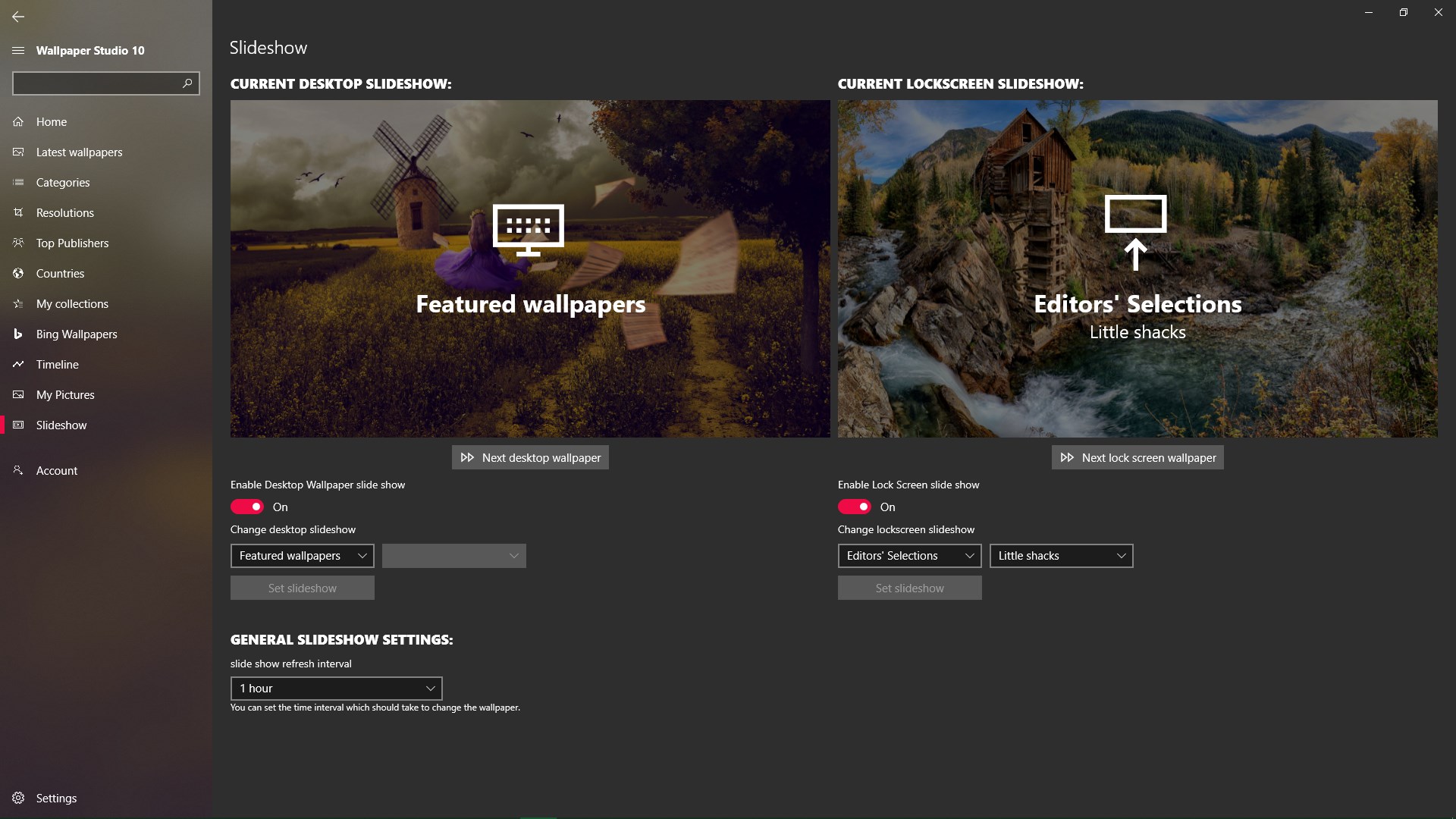Turn off Lock Screen slide show toggle

coord(855,507)
